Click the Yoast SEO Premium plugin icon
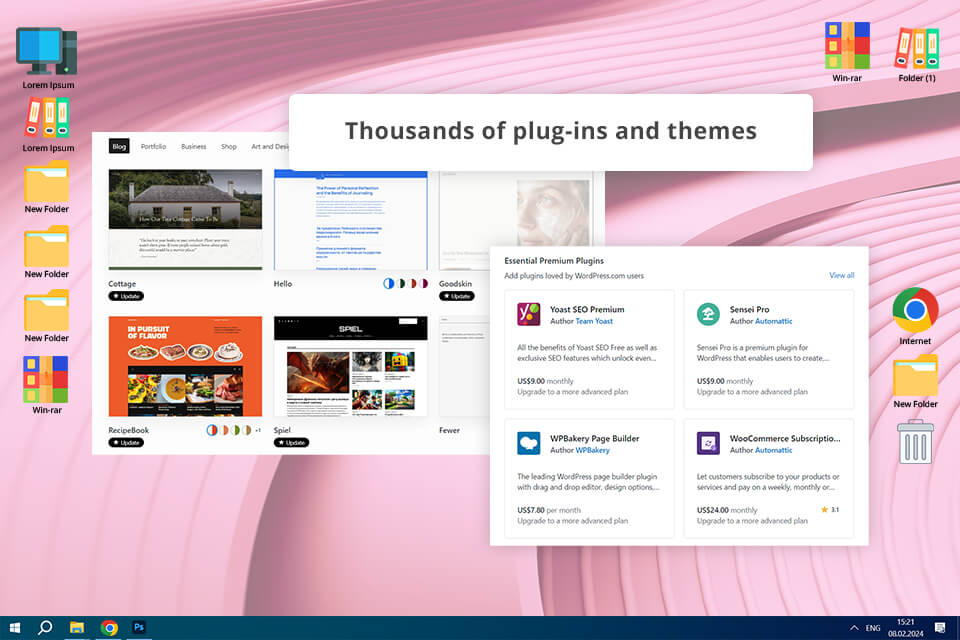The height and width of the screenshot is (640, 960). (528, 314)
